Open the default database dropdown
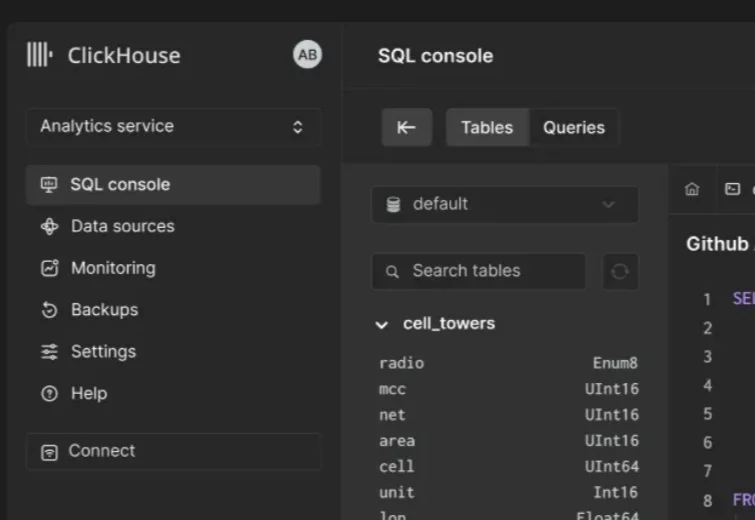The height and width of the screenshot is (520, 755). click(x=504, y=204)
